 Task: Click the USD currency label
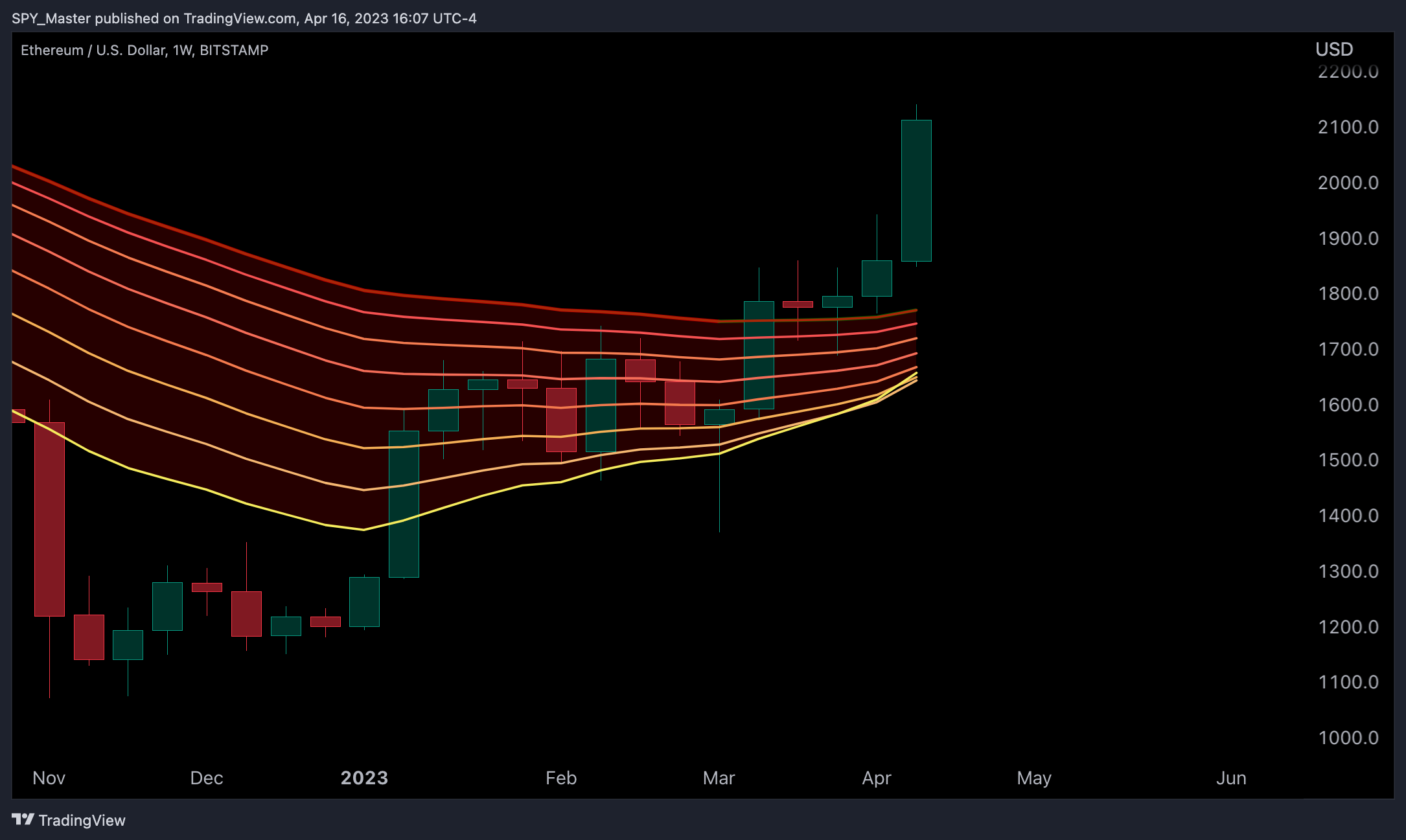(x=1334, y=49)
